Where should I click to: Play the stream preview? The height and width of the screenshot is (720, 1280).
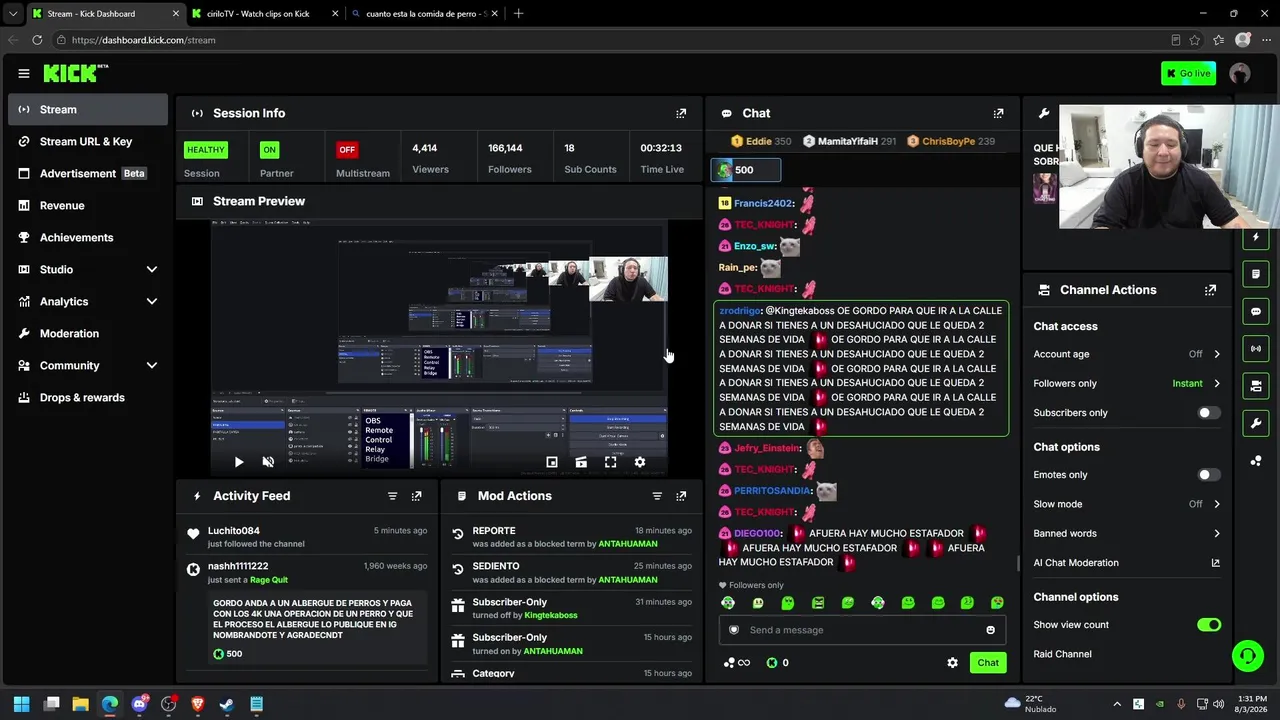pos(238,462)
